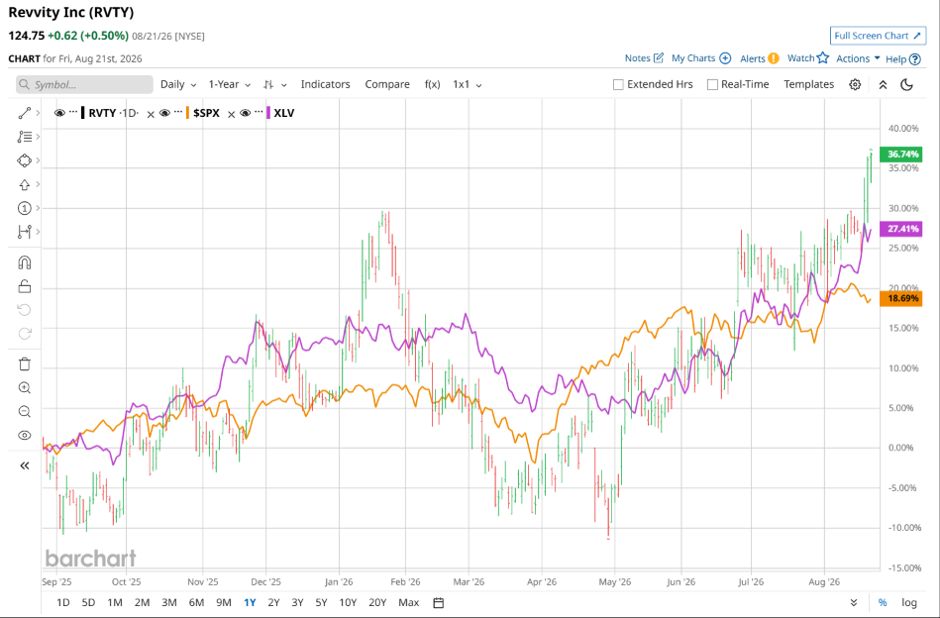
Task: Remove the RVTY series
Action: pyautogui.click(x=150, y=114)
